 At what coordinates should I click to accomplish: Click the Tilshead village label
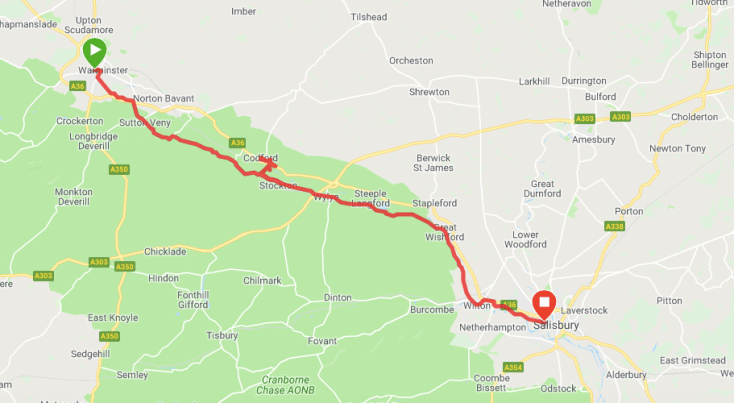pos(369,17)
